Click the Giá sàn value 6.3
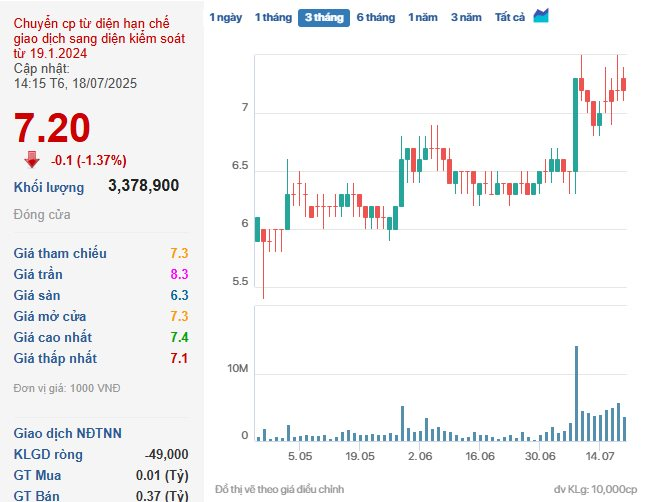 [179, 295]
